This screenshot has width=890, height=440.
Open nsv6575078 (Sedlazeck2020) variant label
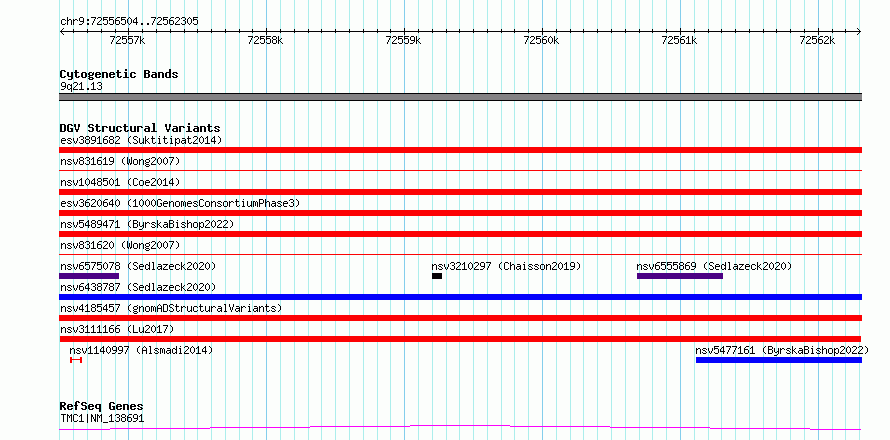click(x=138, y=266)
